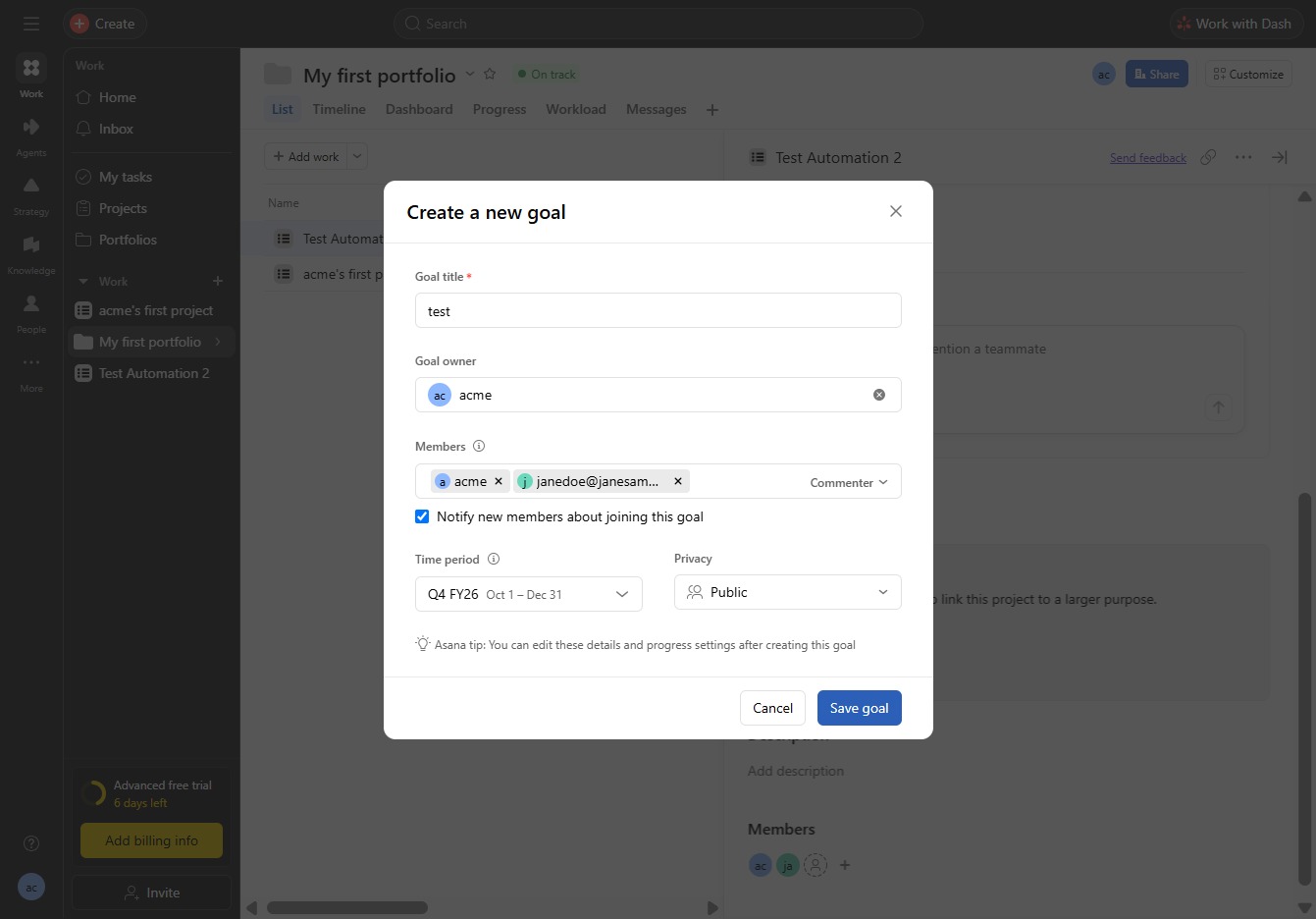The image size is (1316, 919).
Task: Remove janedoe from Members field
Action: pyautogui.click(x=677, y=481)
